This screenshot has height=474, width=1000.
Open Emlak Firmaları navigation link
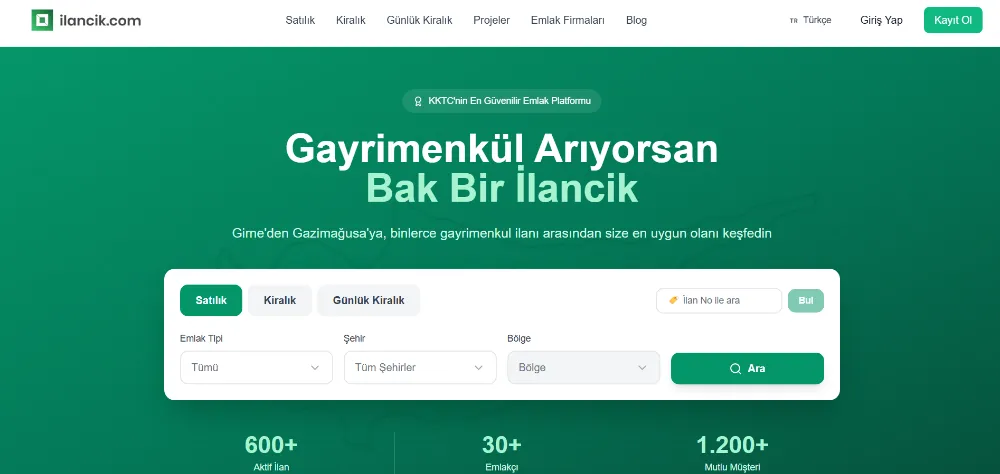coord(568,20)
